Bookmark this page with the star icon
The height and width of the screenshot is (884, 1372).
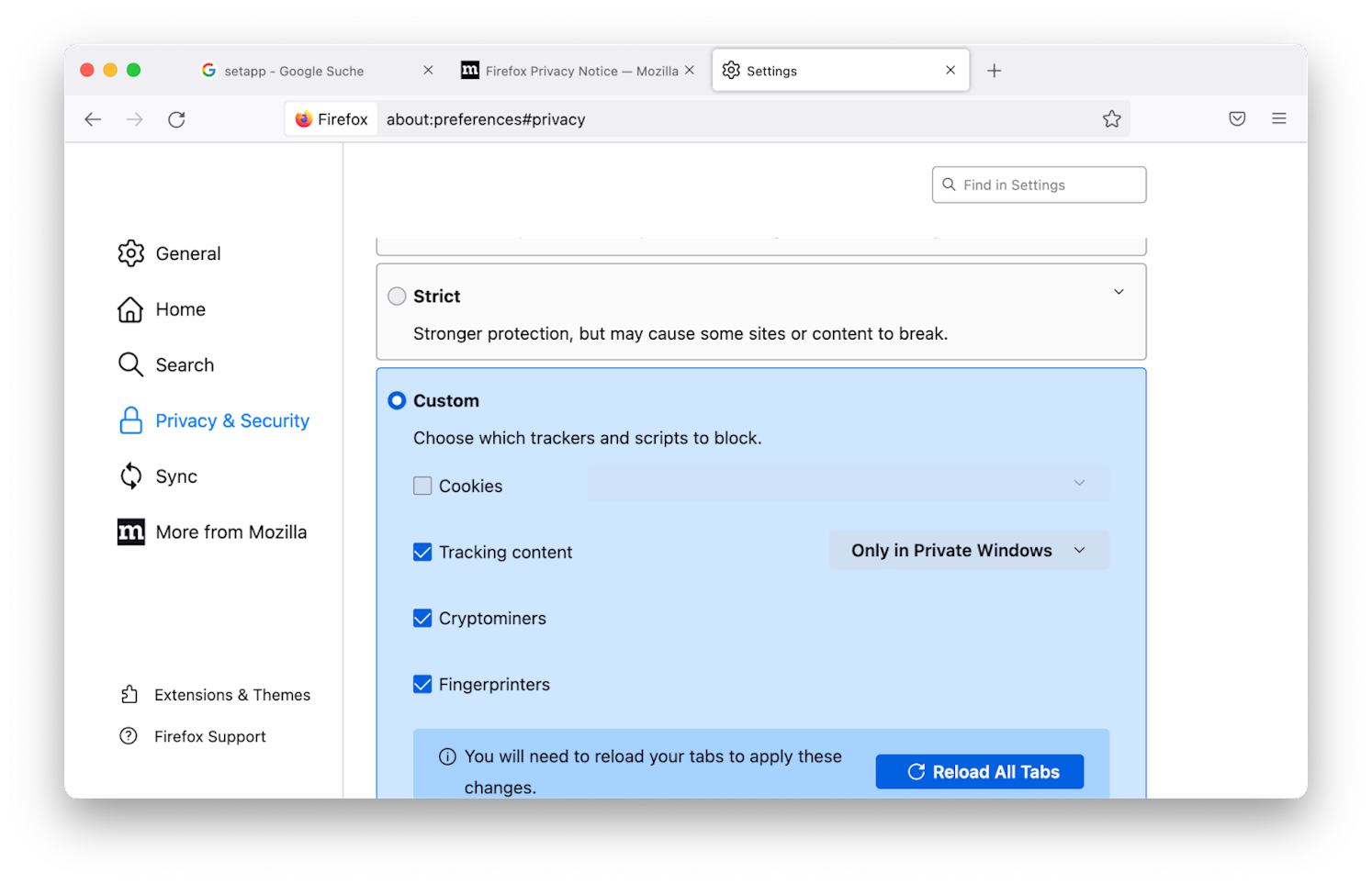[x=1111, y=119]
